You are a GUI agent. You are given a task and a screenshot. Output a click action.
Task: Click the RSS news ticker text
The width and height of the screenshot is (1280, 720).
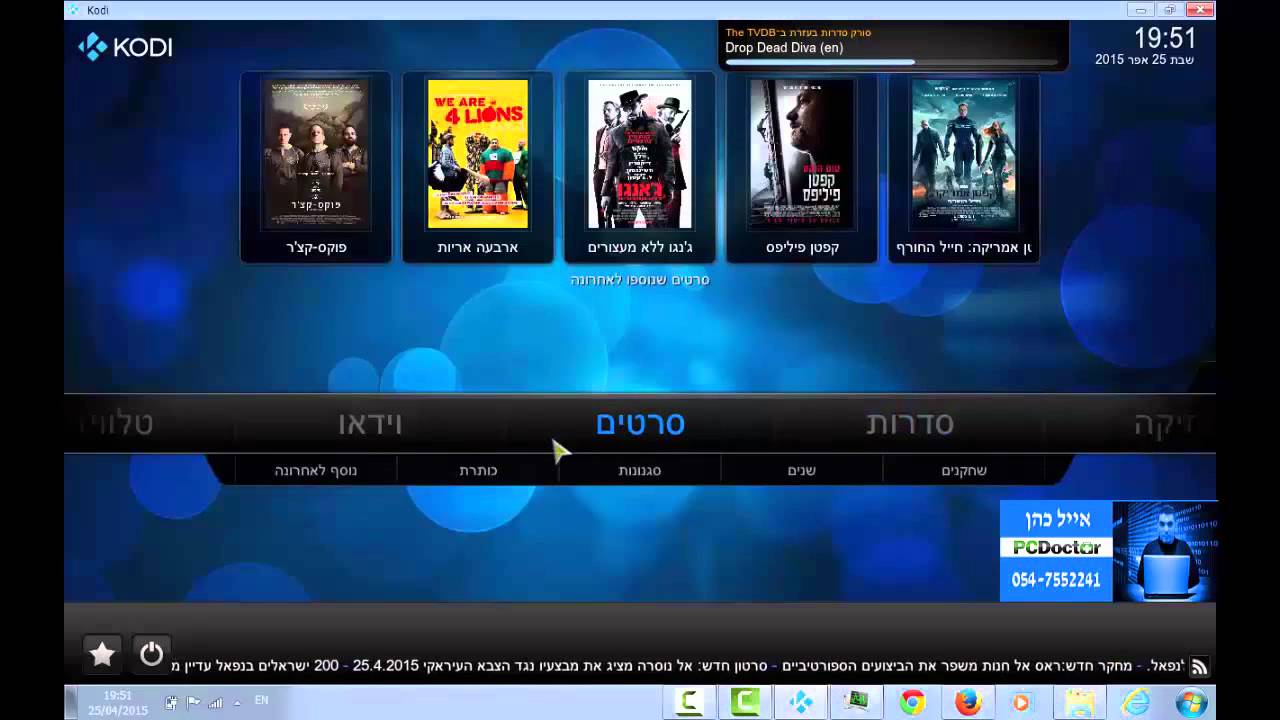tap(677, 666)
